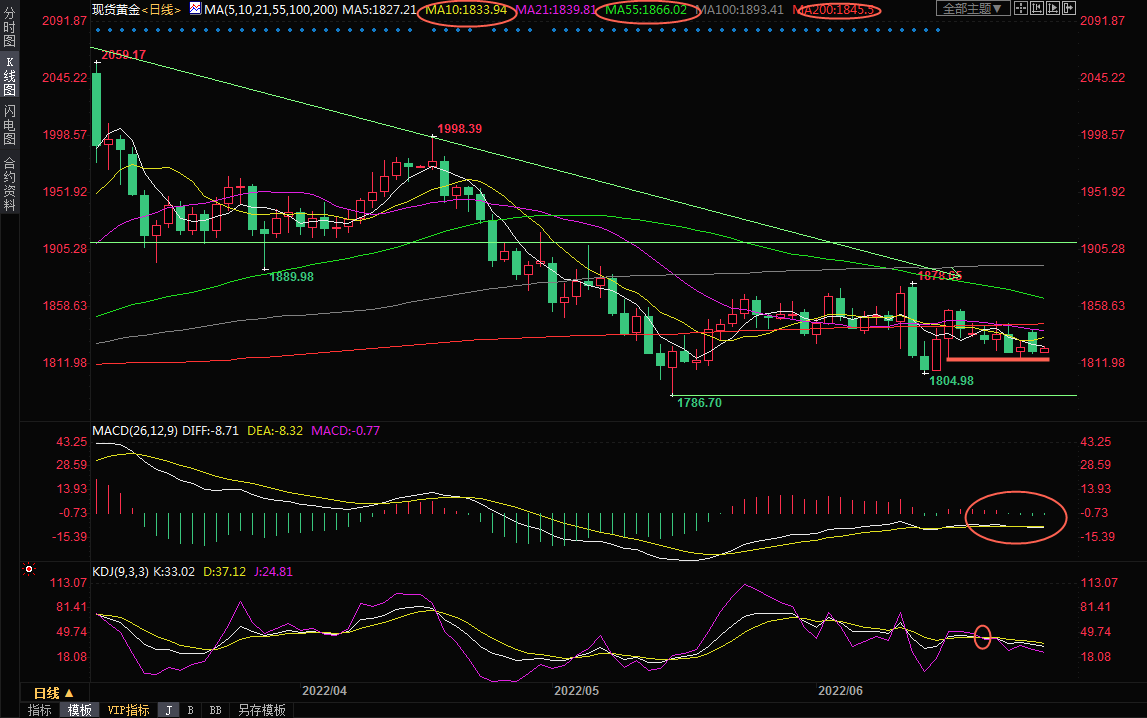Viewport: 1147px width, 718px height.
Task: Toggle the B template button
Action: coord(190,710)
